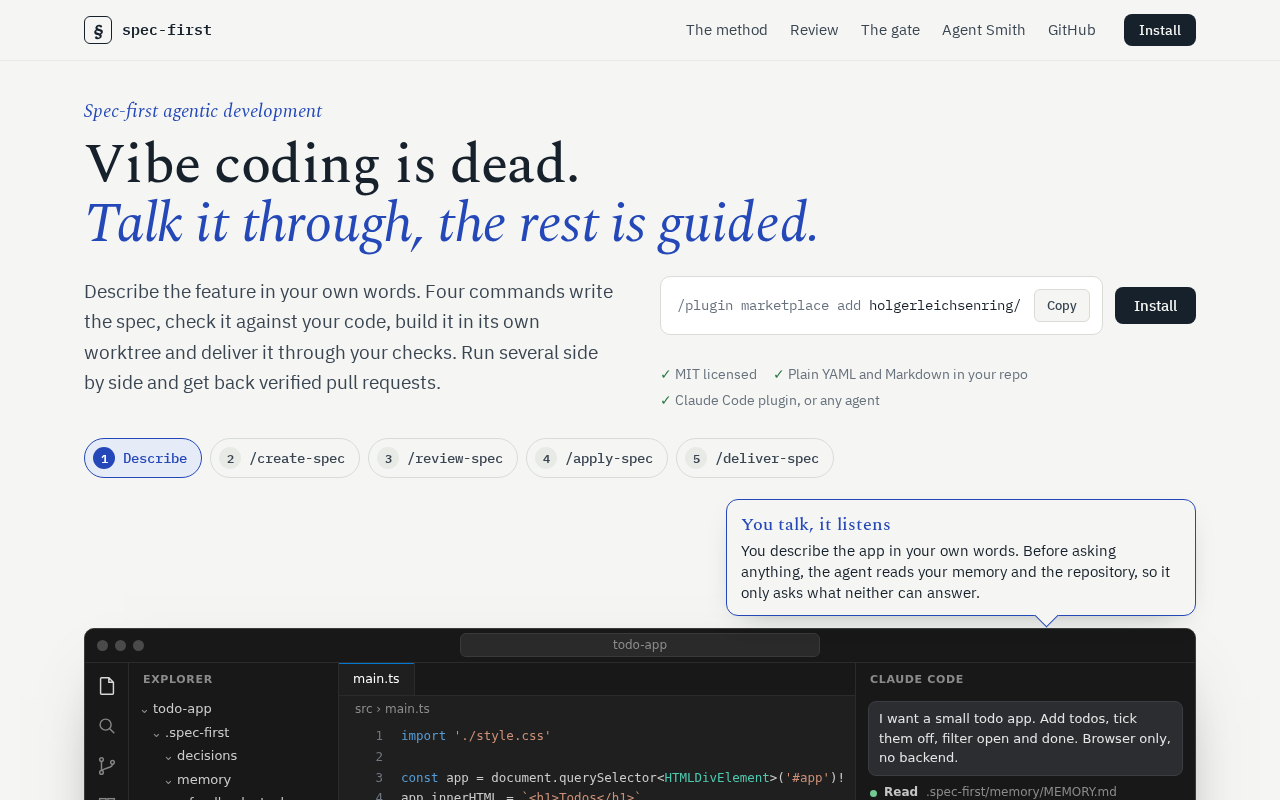Click the todo-app title search field
This screenshot has width=1280, height=800.
pos(640,645)
